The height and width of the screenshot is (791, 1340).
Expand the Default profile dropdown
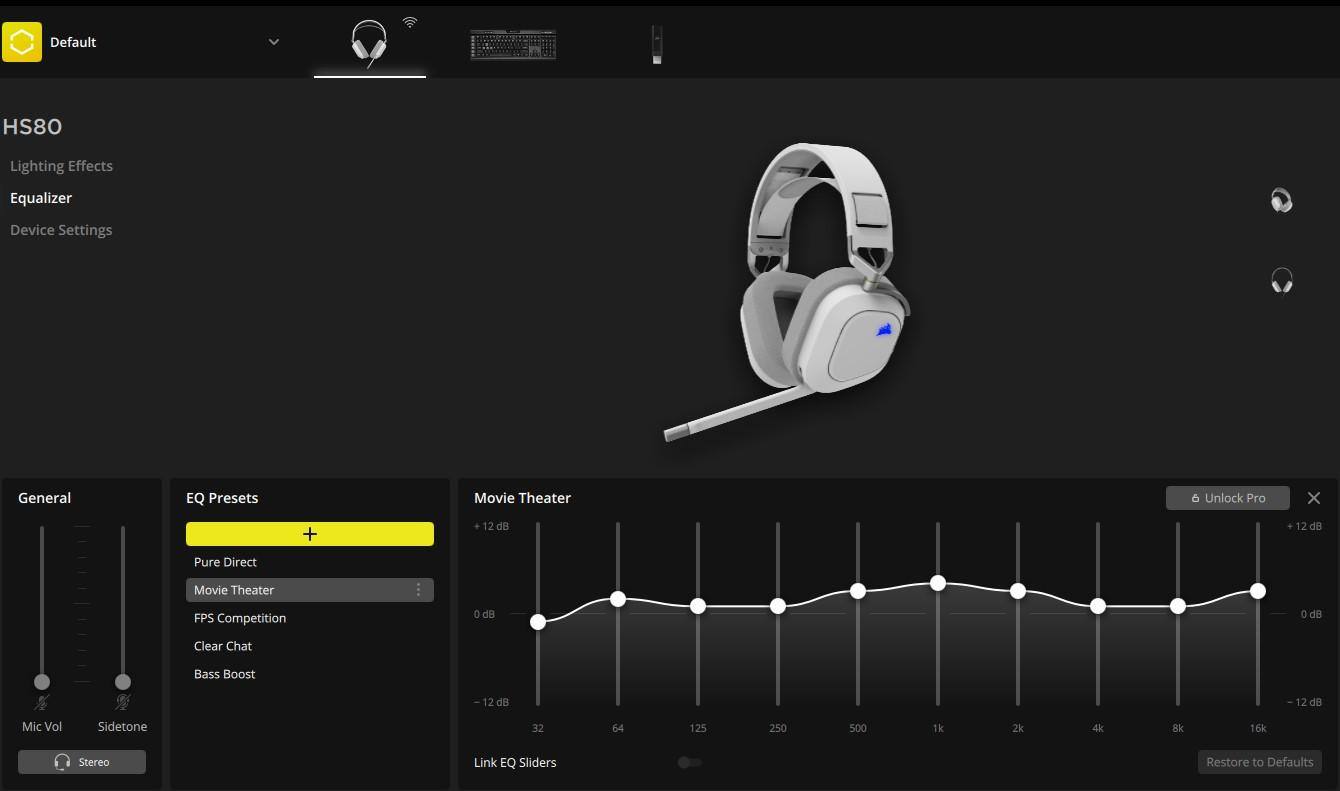pyautogui.click(x=273, y=42)
